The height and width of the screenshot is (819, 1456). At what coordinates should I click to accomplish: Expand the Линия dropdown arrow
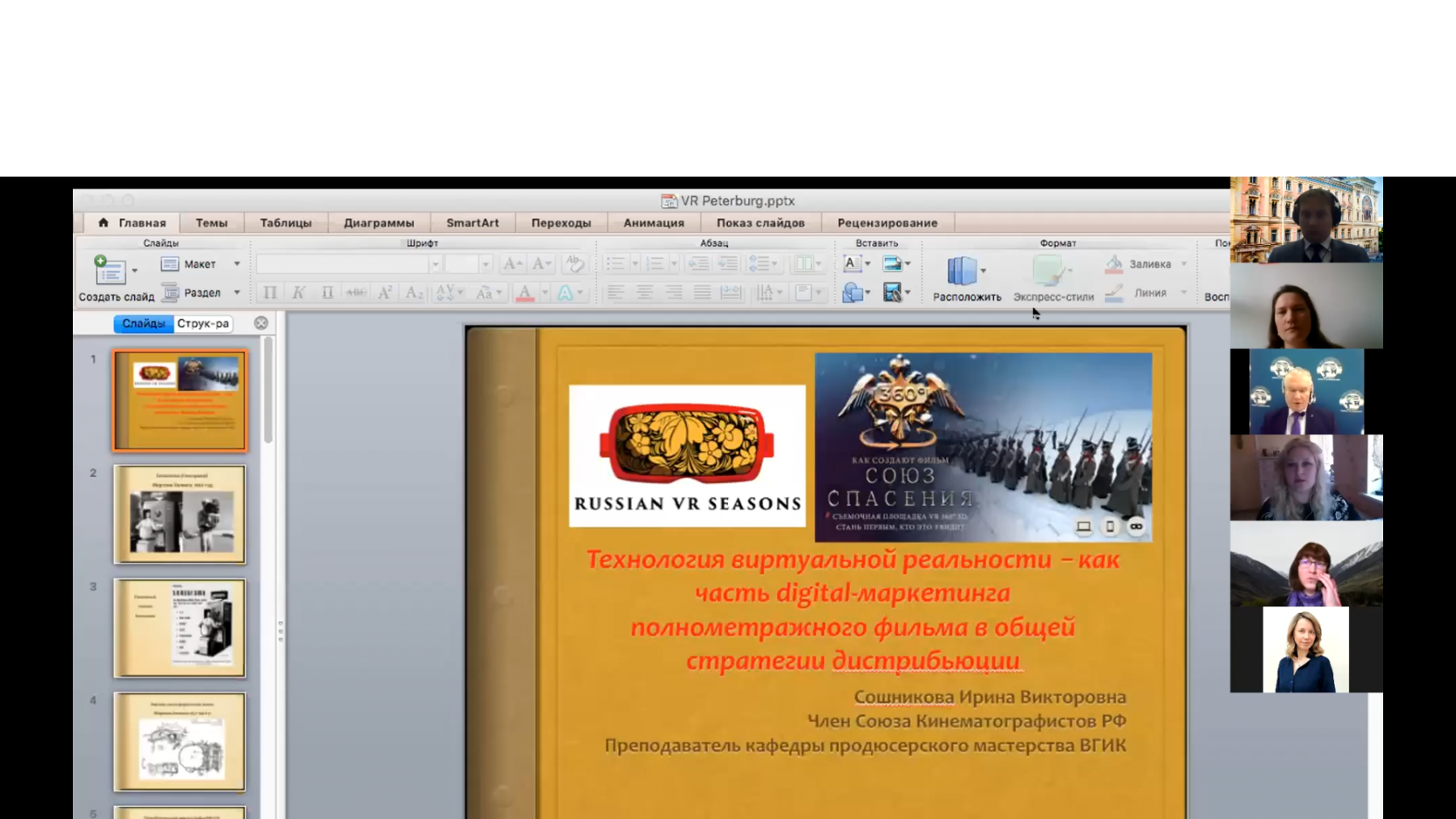pos(1184,293)
